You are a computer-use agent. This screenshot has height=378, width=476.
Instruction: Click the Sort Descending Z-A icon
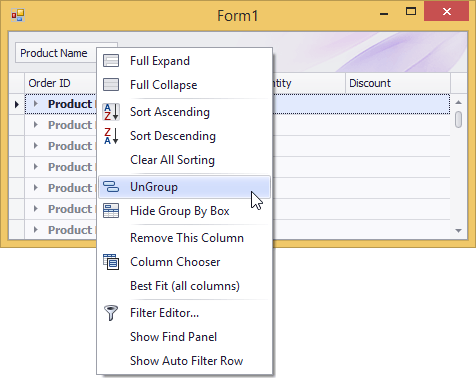111,136
